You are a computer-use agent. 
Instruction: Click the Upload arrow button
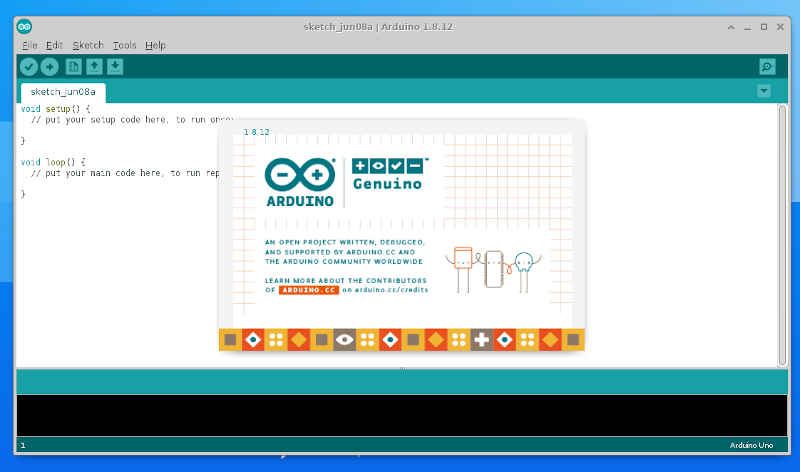point(49,67)
